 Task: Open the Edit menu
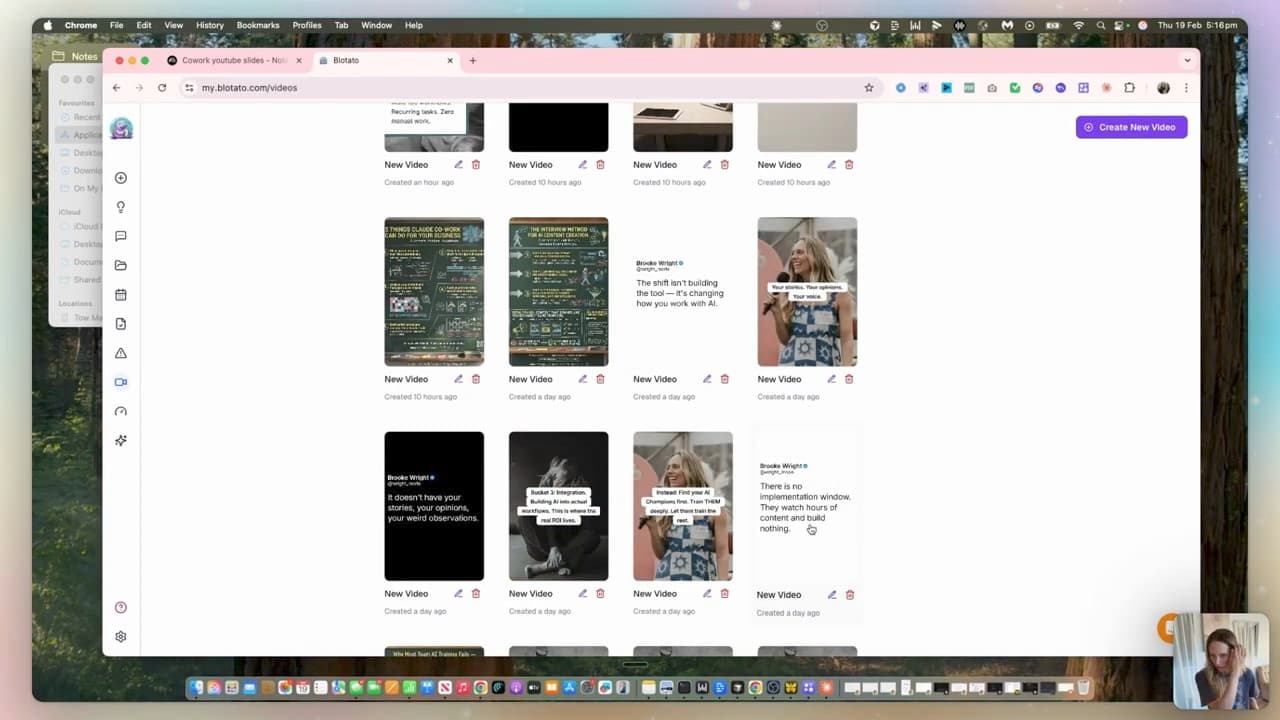144,25
